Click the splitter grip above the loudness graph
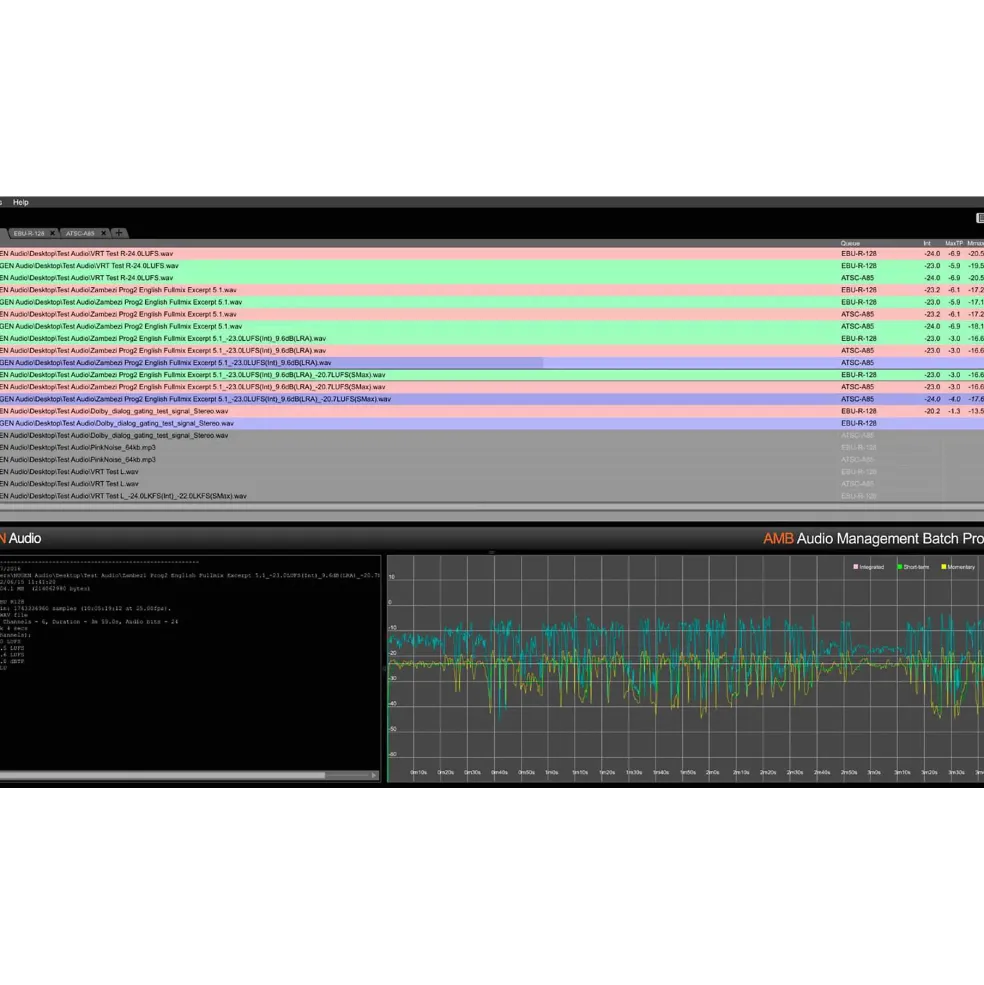Viewport: 984px width, 985px height. (492, 552)
